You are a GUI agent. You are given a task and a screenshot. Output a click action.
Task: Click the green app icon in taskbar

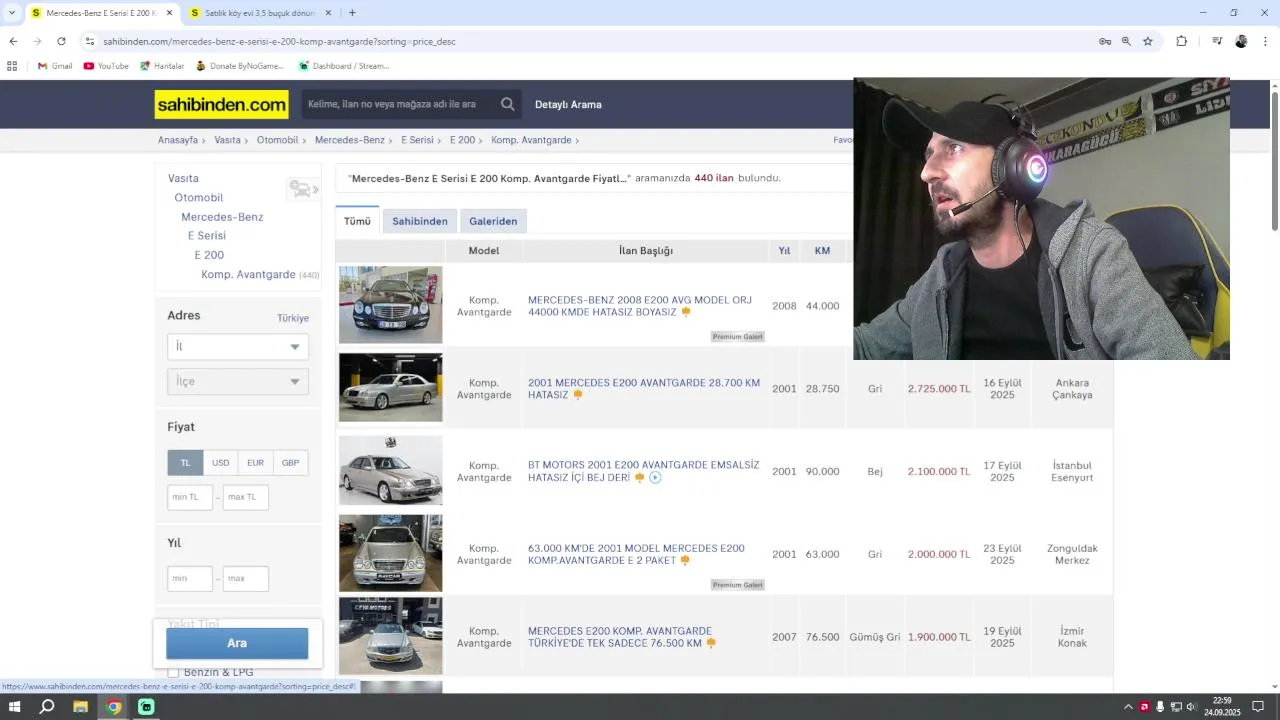[146, 707]
